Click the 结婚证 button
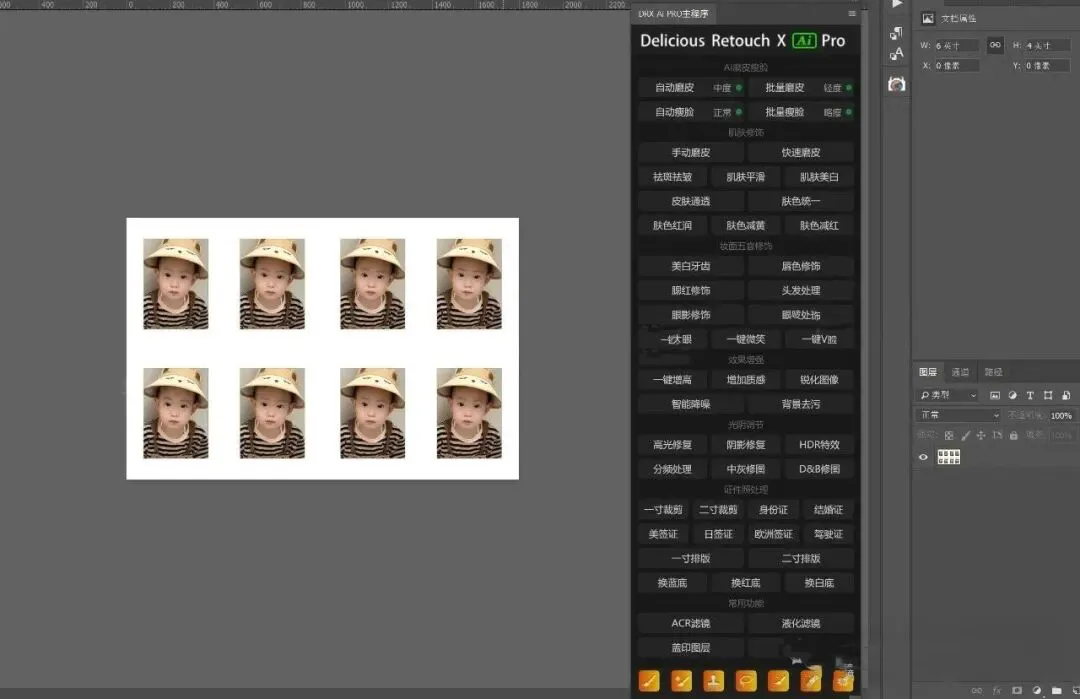The image size is (1080, 699). 829,510
